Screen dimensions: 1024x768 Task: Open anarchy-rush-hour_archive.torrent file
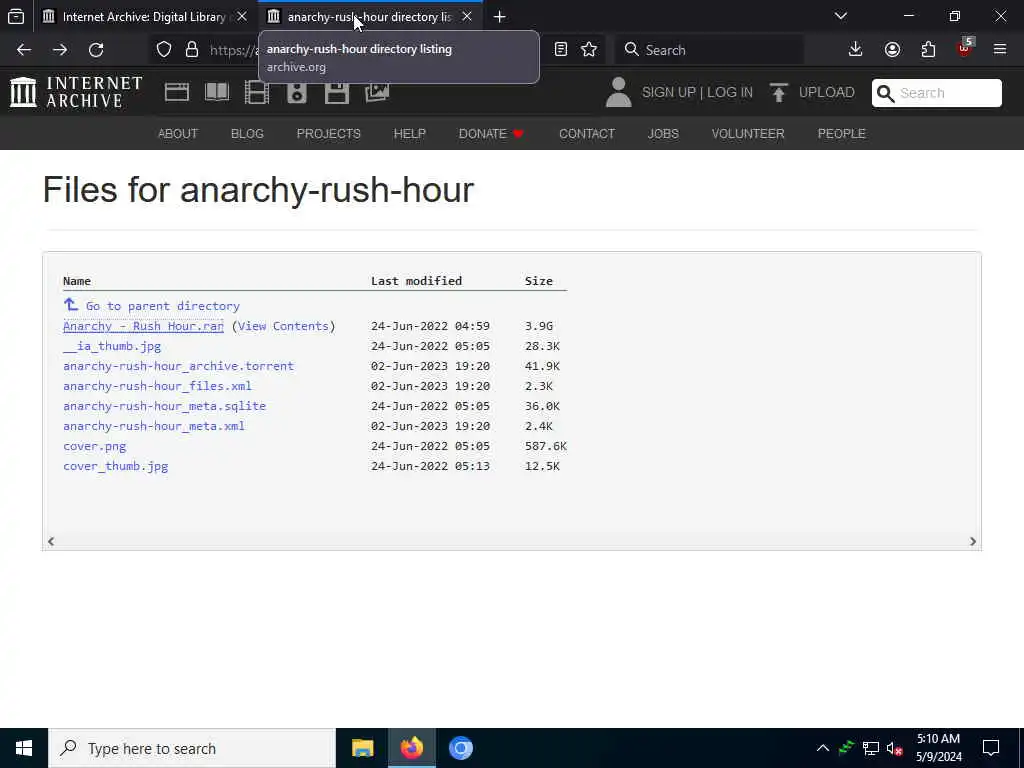[178, 366]
